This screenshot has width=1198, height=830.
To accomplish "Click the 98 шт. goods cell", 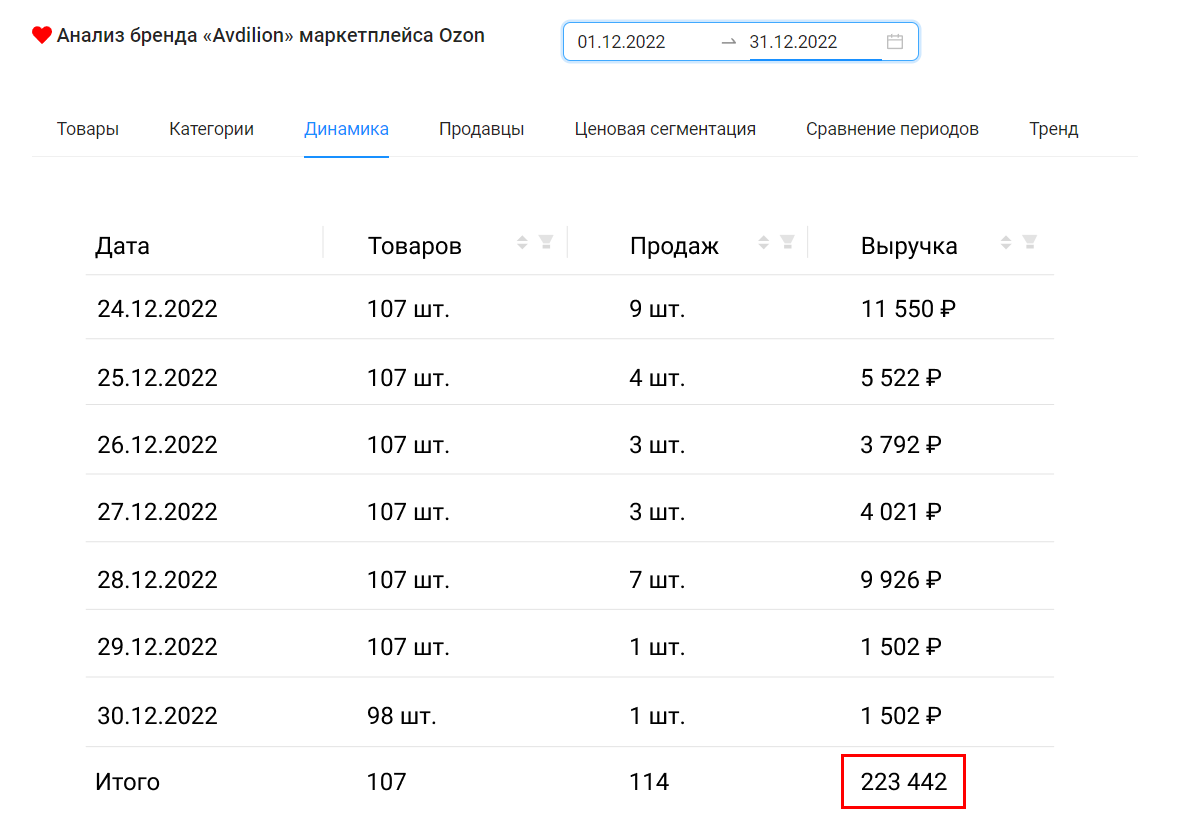I will (402, 715).
